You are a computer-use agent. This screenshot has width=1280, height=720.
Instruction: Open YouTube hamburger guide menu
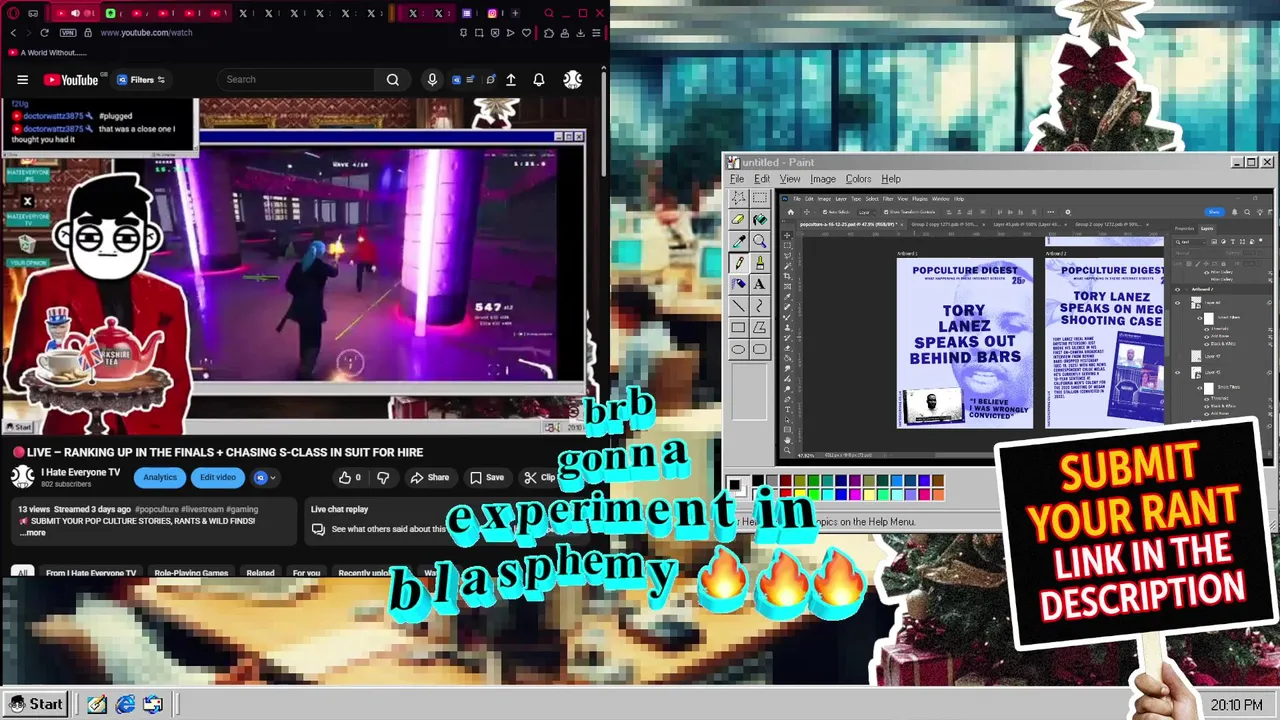(x=22, y=80)
